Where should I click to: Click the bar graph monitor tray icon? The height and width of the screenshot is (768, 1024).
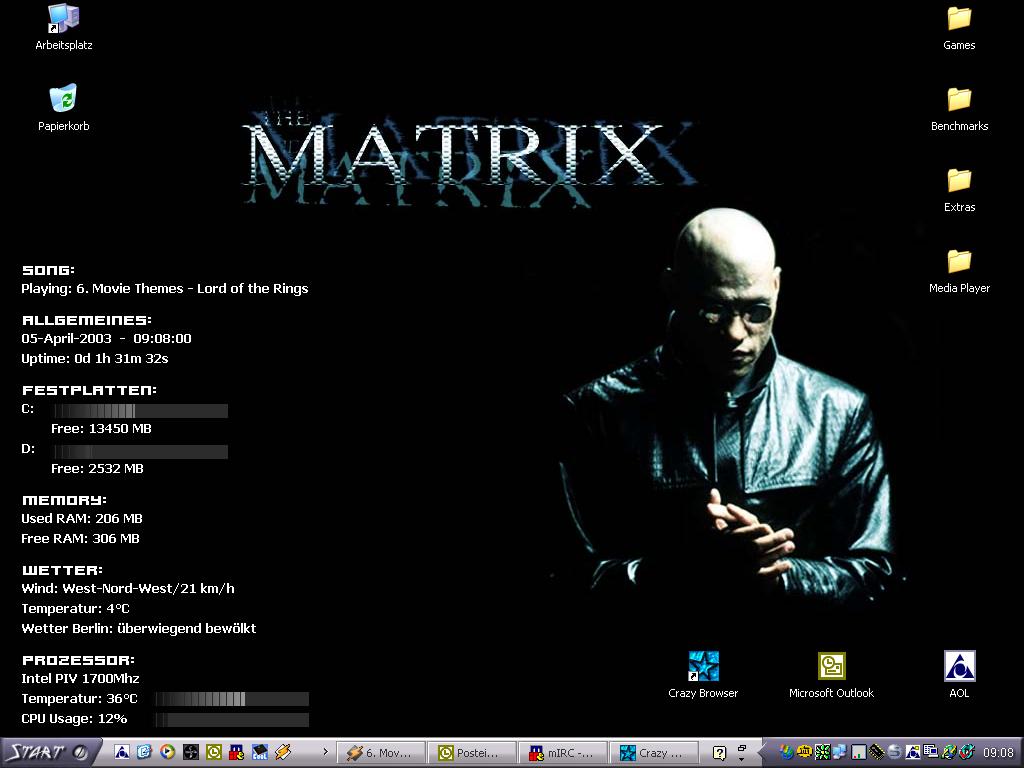click(x=859, y=752)
